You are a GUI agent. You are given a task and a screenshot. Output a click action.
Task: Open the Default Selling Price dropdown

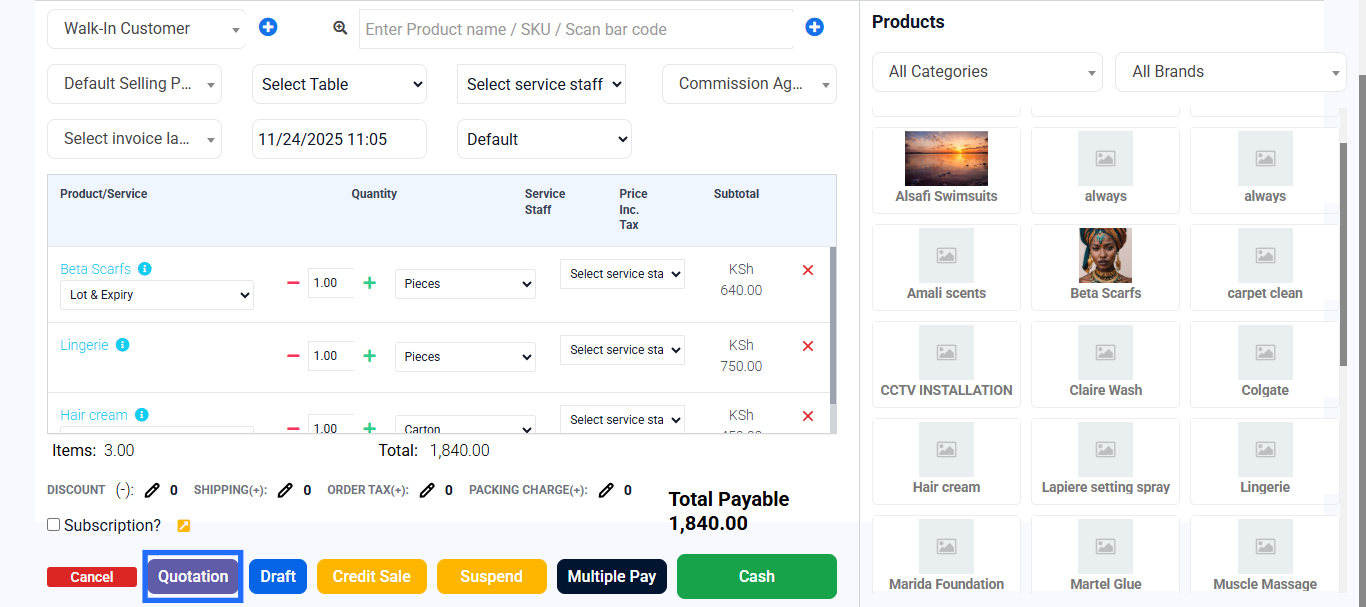tap(134, 84)
